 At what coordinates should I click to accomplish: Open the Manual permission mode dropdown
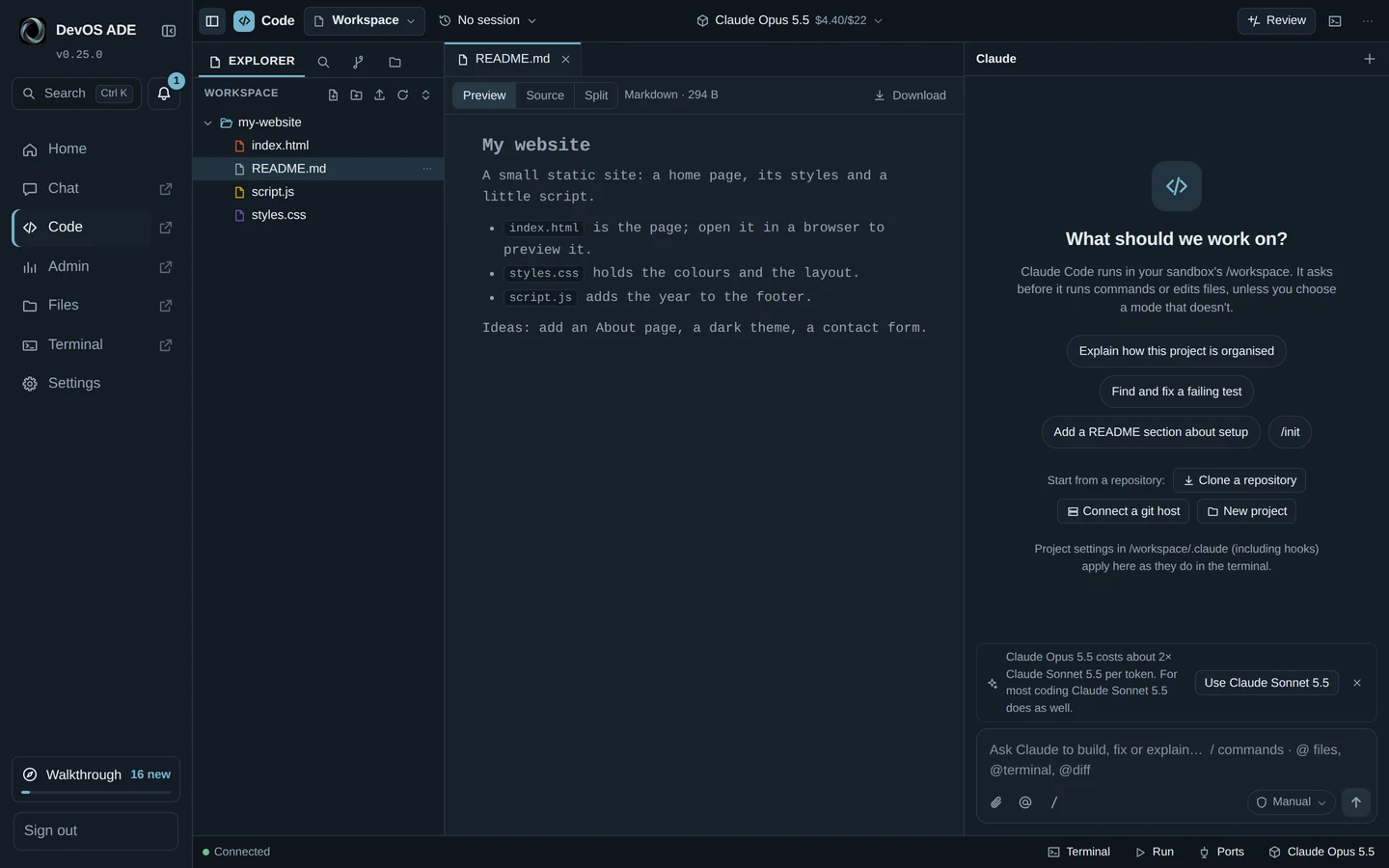1291,802
